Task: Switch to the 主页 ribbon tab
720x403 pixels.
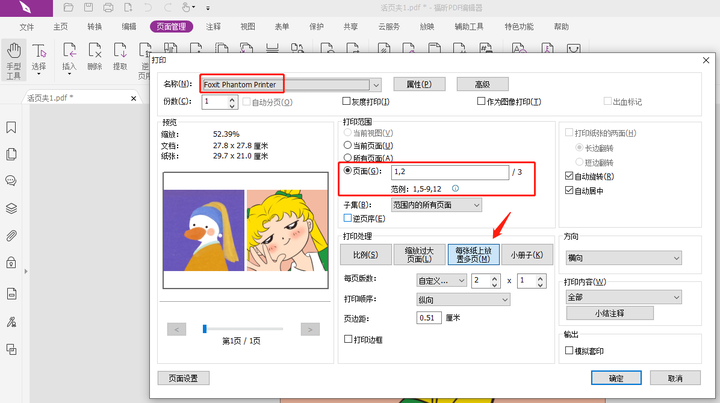Action: click(x=60, y=27)
